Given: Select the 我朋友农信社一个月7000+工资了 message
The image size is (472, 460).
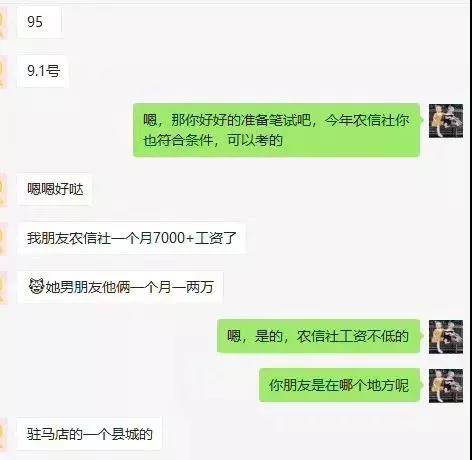Looking at the screenshot, I should tap(132, 238).
